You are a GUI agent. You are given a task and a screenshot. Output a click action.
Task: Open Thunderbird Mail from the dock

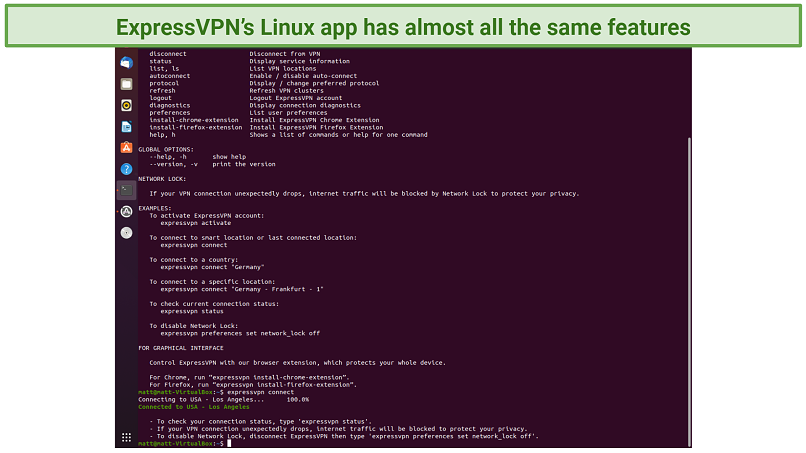tap(126, 63)
